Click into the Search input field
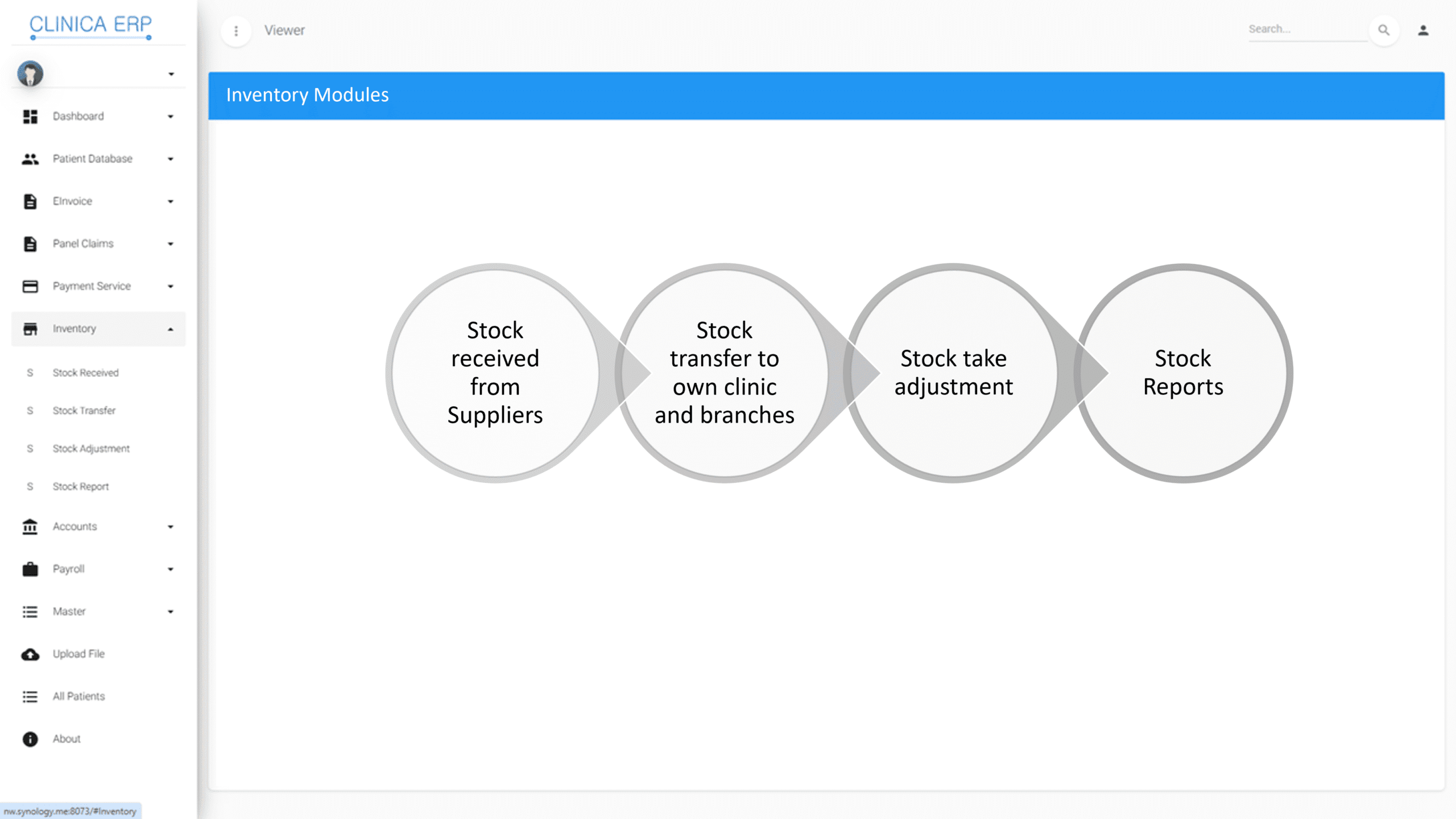1456x819 pixels. [x=1307, y=29]
